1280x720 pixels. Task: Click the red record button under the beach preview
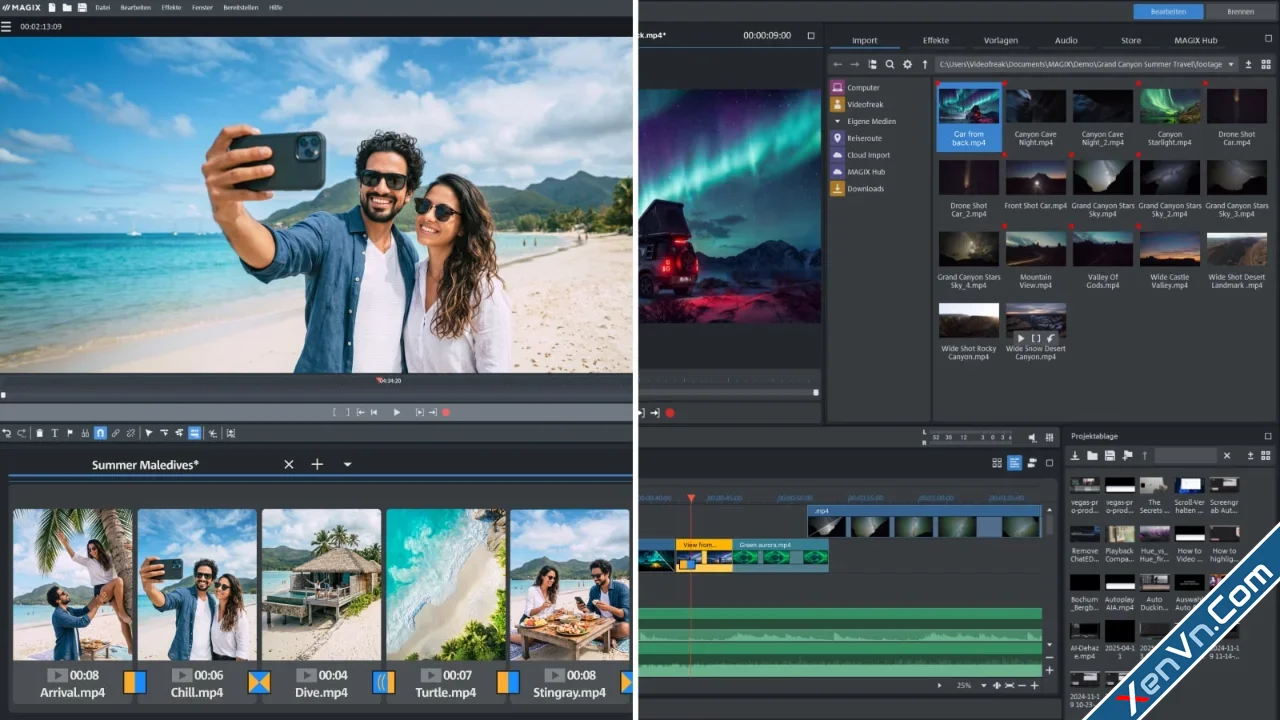tap(446, 412)
